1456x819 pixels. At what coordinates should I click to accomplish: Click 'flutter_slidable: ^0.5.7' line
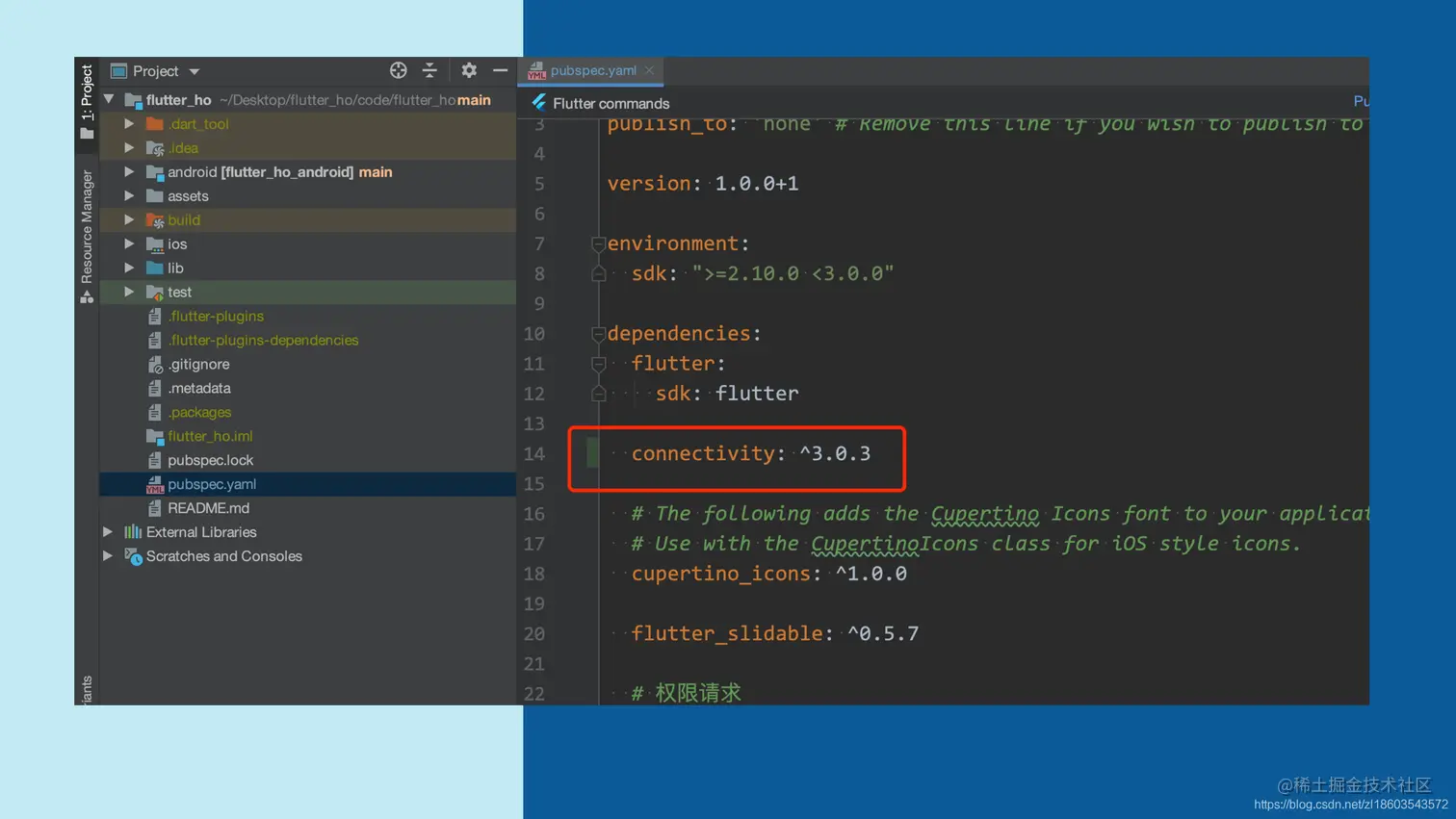774,633
